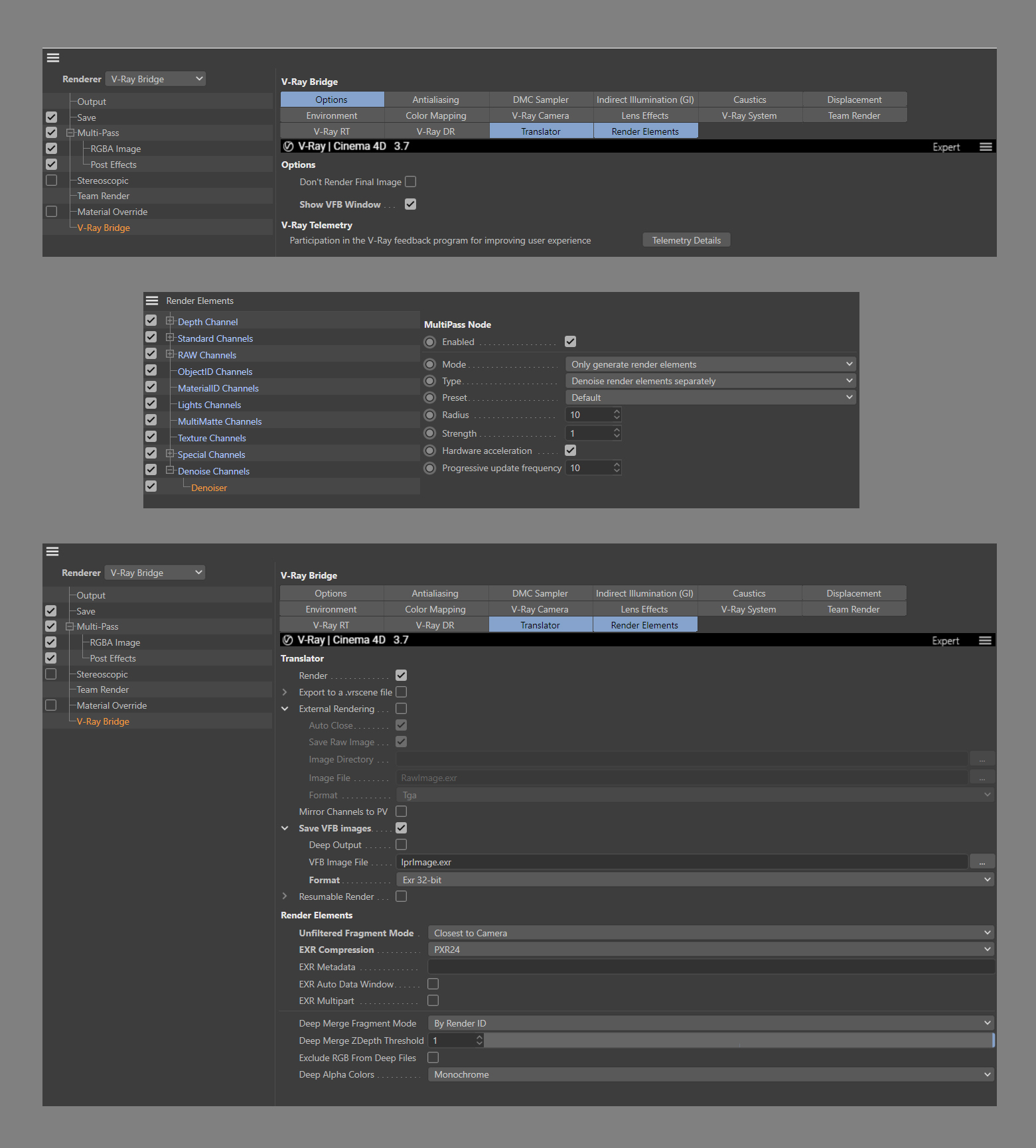The image size is (1036, 1148).
Task: Collapse Multi-Pass node in top panel
Action: tap(70, 132)
